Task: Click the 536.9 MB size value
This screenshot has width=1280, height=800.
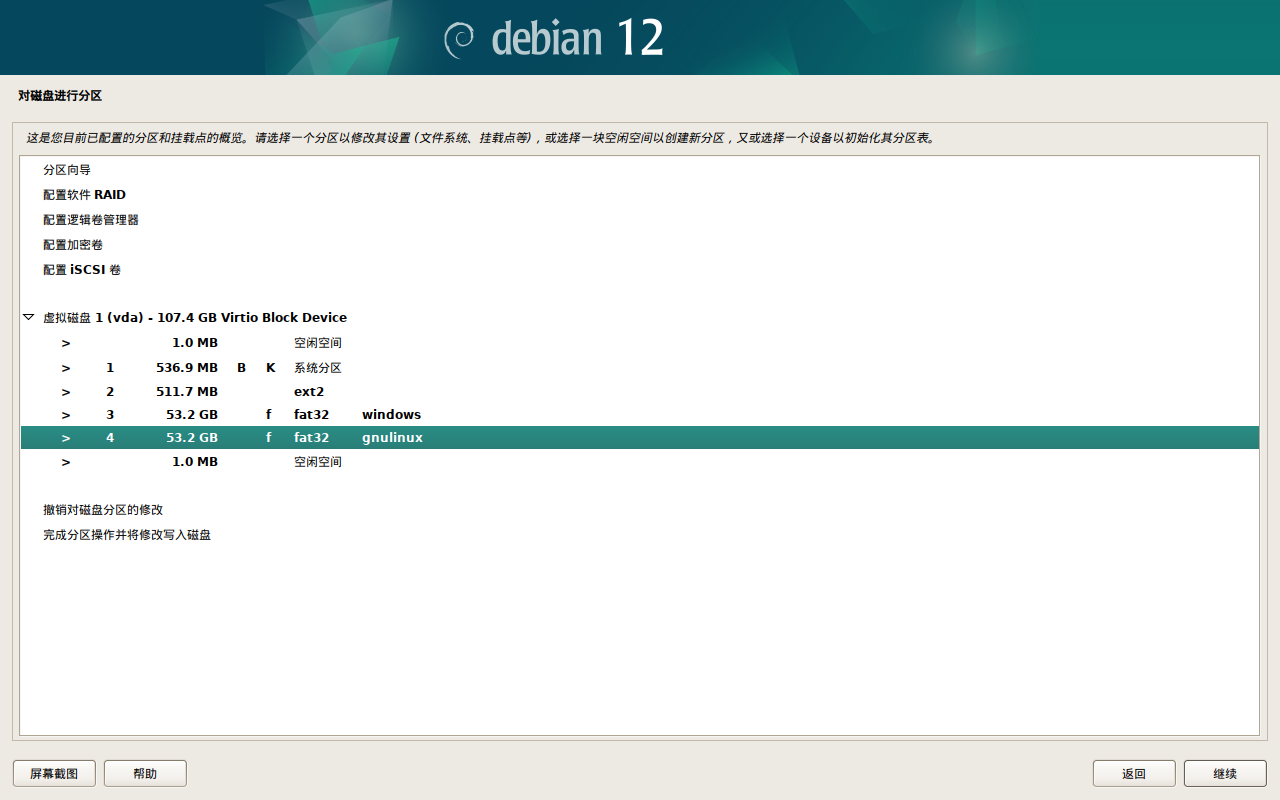Action: (x=187, y=368)
